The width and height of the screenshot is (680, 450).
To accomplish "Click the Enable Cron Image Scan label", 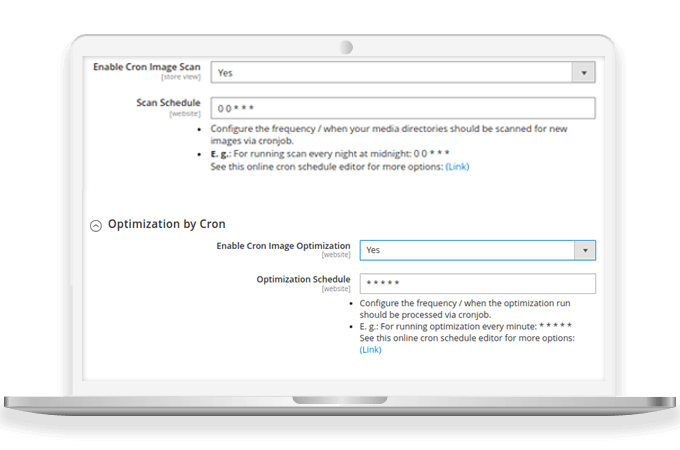I will [146, 66].
